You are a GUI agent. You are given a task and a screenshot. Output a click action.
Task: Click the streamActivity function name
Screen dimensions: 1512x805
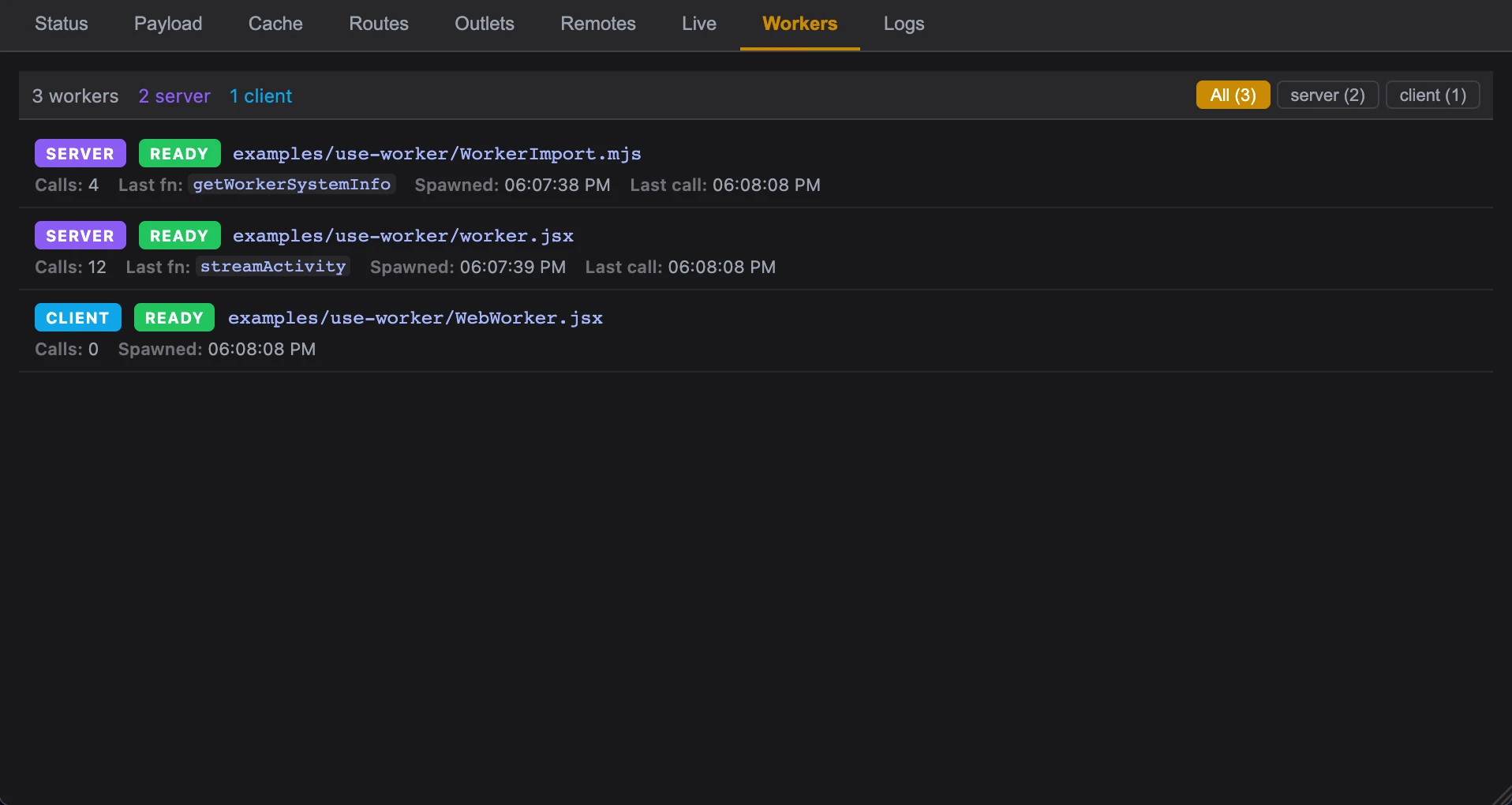273,267
